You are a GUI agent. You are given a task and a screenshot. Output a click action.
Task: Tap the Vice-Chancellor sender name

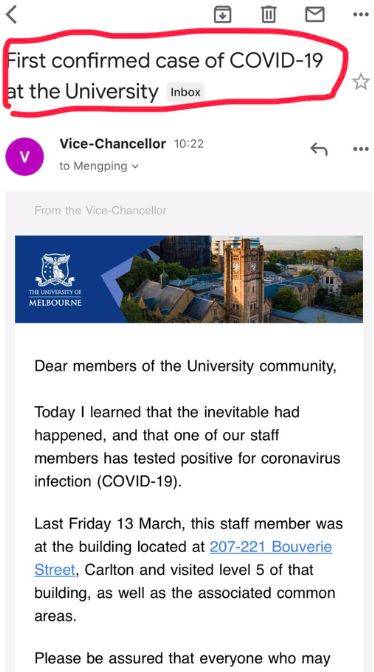coord(113,144)
